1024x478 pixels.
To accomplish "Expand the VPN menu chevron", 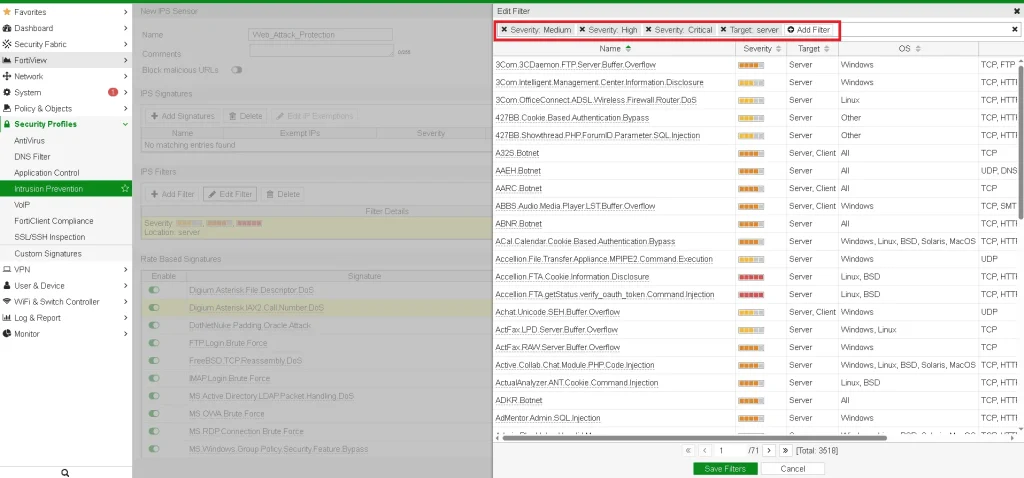I will click(x=125, y=269).
